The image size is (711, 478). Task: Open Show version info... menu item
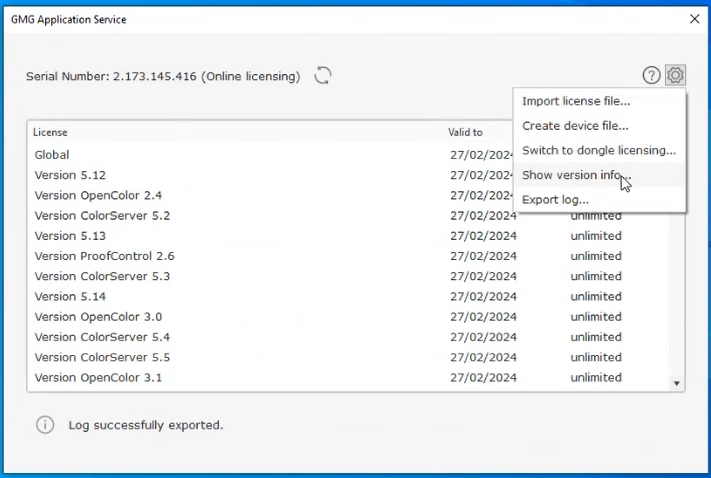tap(599, 175)
